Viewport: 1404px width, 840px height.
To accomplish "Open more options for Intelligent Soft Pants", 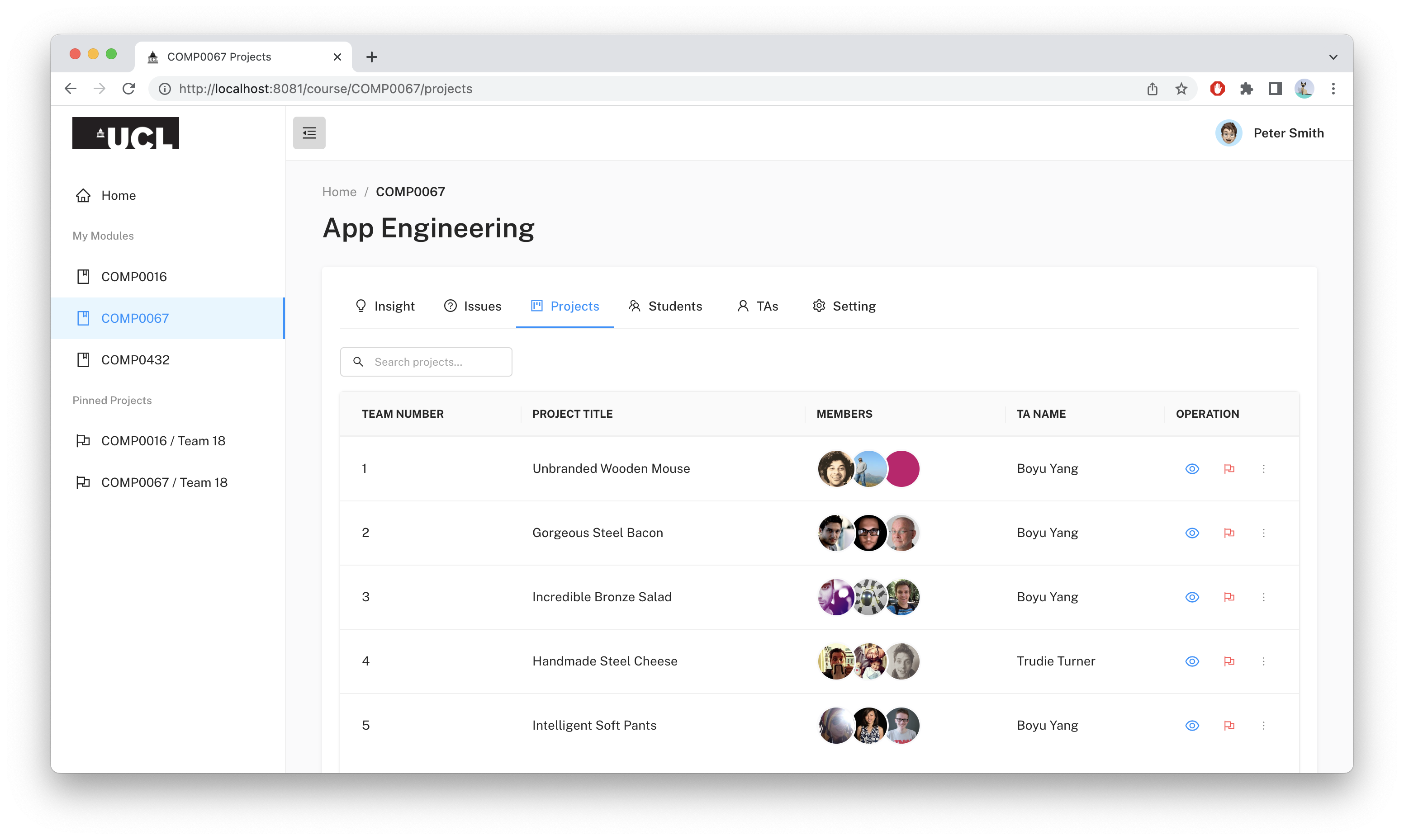I will [1264, 725].
